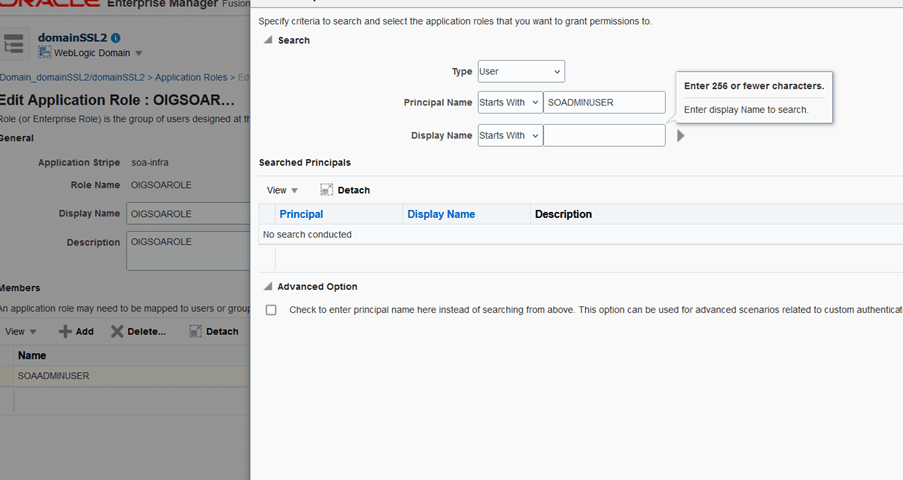
Task: Click the Display Name search input field
Action: (604, 136)
